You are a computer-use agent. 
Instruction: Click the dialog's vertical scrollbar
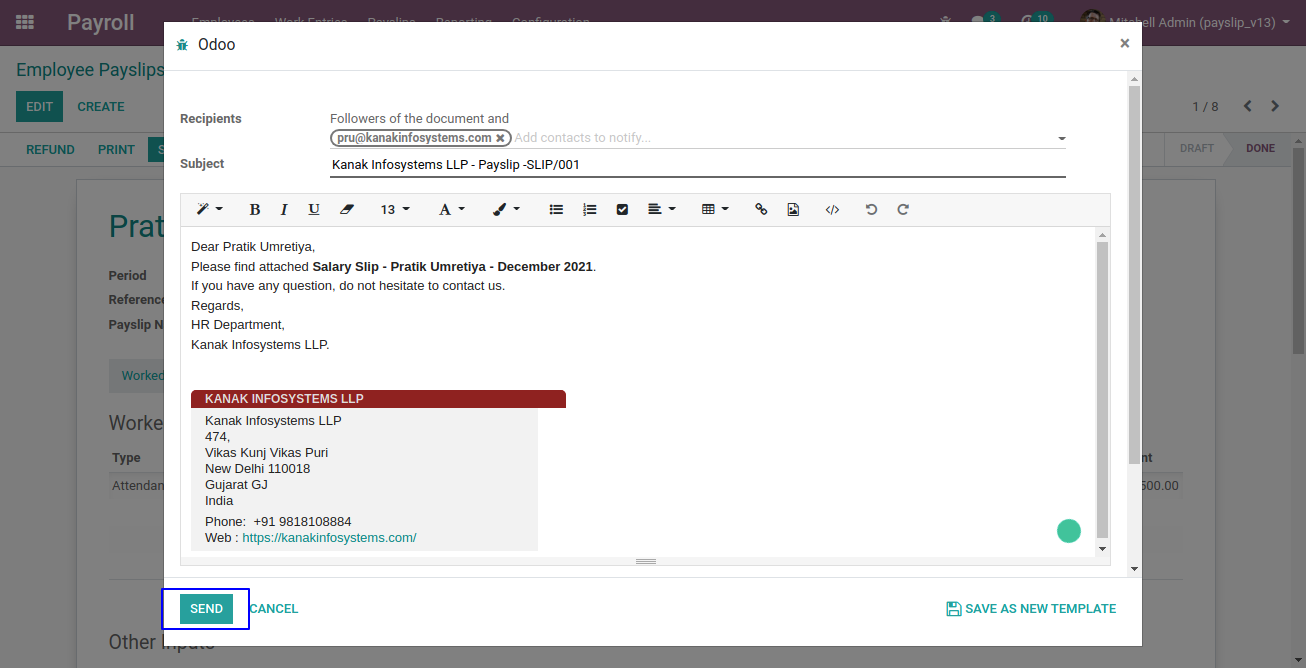pyautogui.click(x=1134, y=275)
